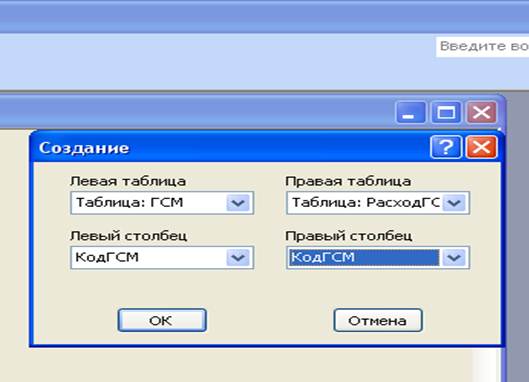This screenshot has width=529, height=382.
Task: Open the Правая таблица dropdown arrow
Action: tap(454, 203)
